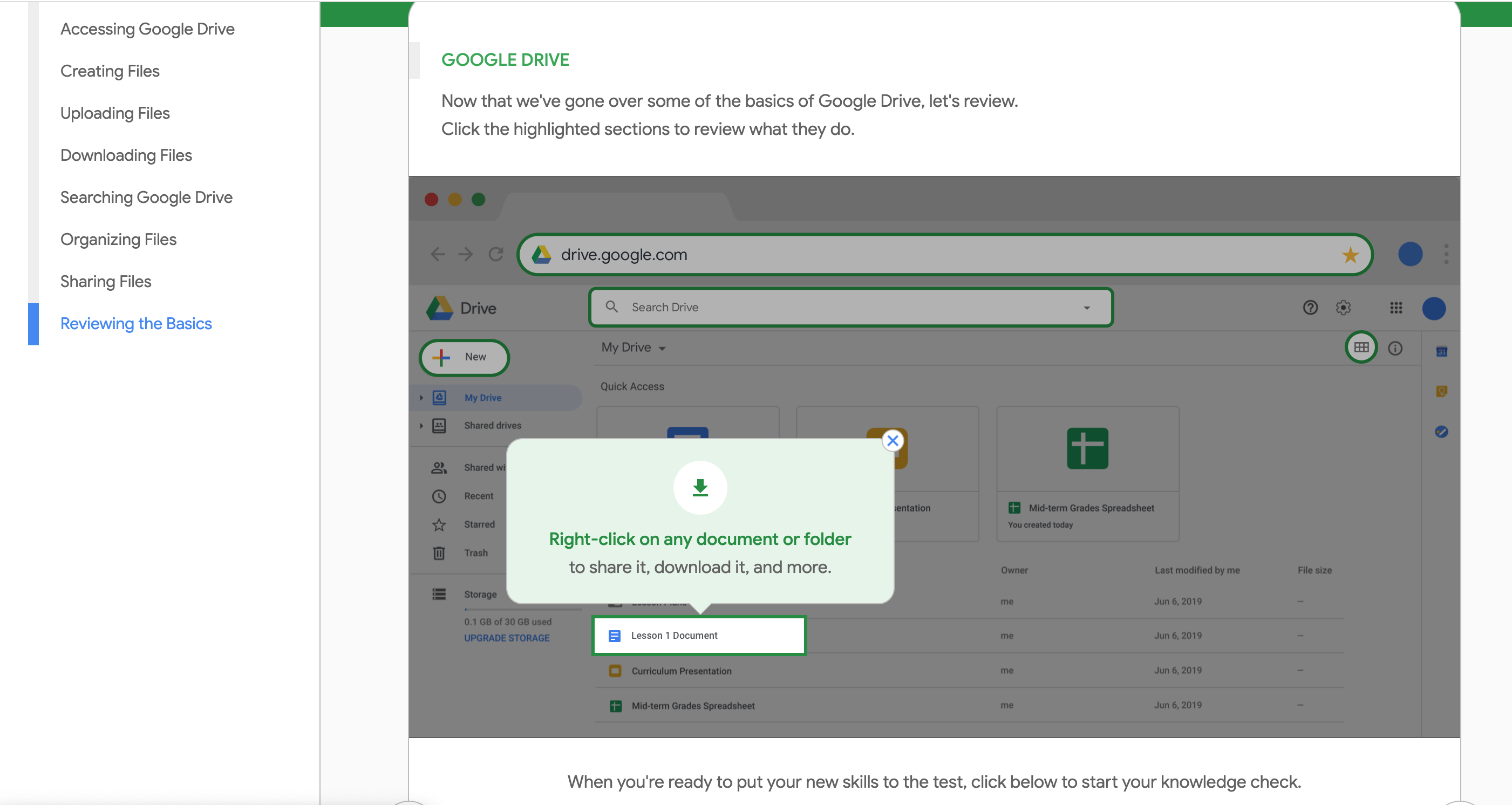
Task: Open the Search Drive options dropdown arrow
Action: coord(1086,308)
